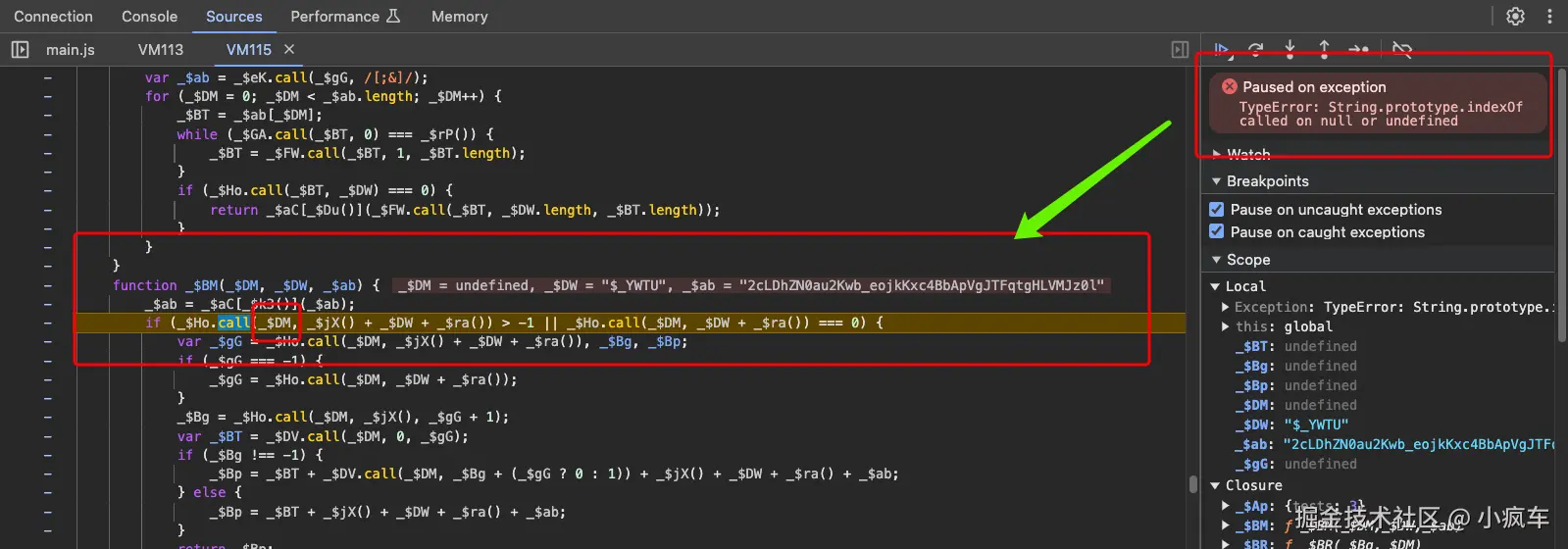
Task: Click 'return _$aC[_$Du()]' statement line
Action: coord(465,210)
